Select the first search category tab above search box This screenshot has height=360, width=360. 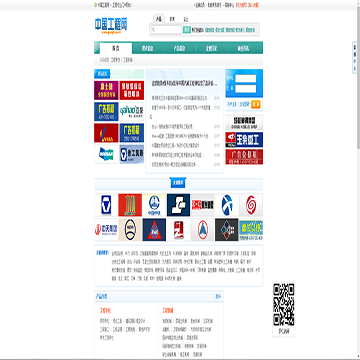point(159,19)
